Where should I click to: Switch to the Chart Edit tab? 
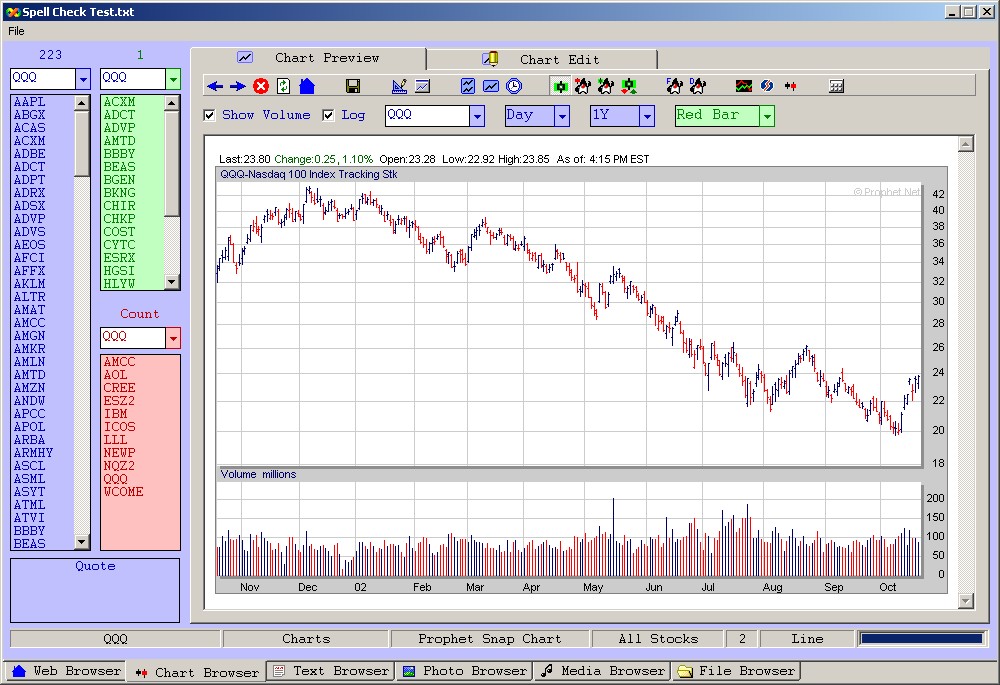(541, 59)
